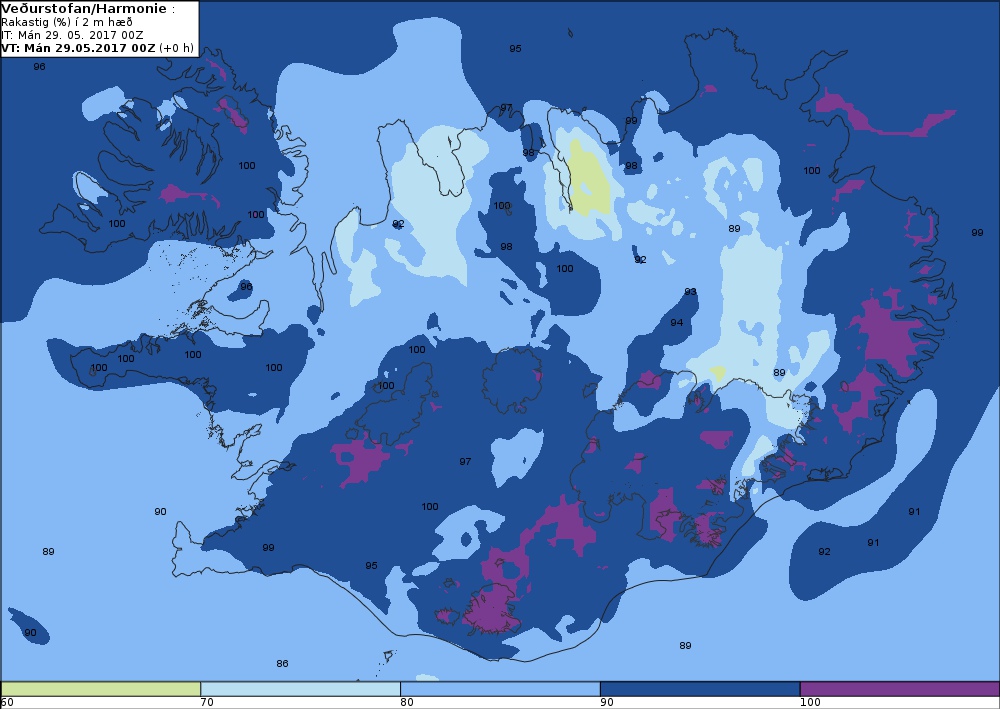This screenshot has width=1000, height=709.
Task: Click the "Rakastig (%) í 2 m hæð" line
Action: click(x=67, y=22)
